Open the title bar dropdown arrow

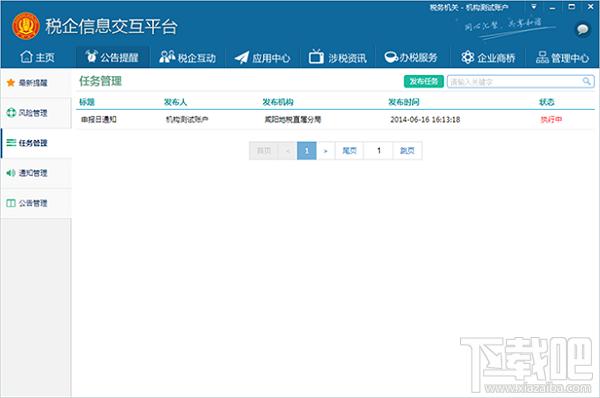coord(534,7)
